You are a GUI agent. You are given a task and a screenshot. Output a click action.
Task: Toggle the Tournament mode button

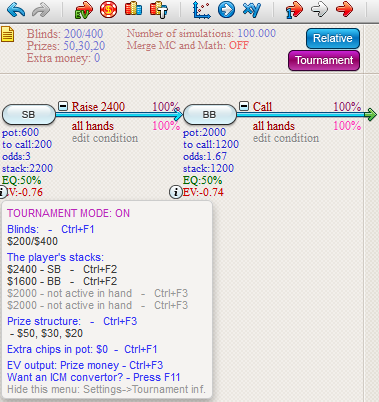(x=324, y=60)
